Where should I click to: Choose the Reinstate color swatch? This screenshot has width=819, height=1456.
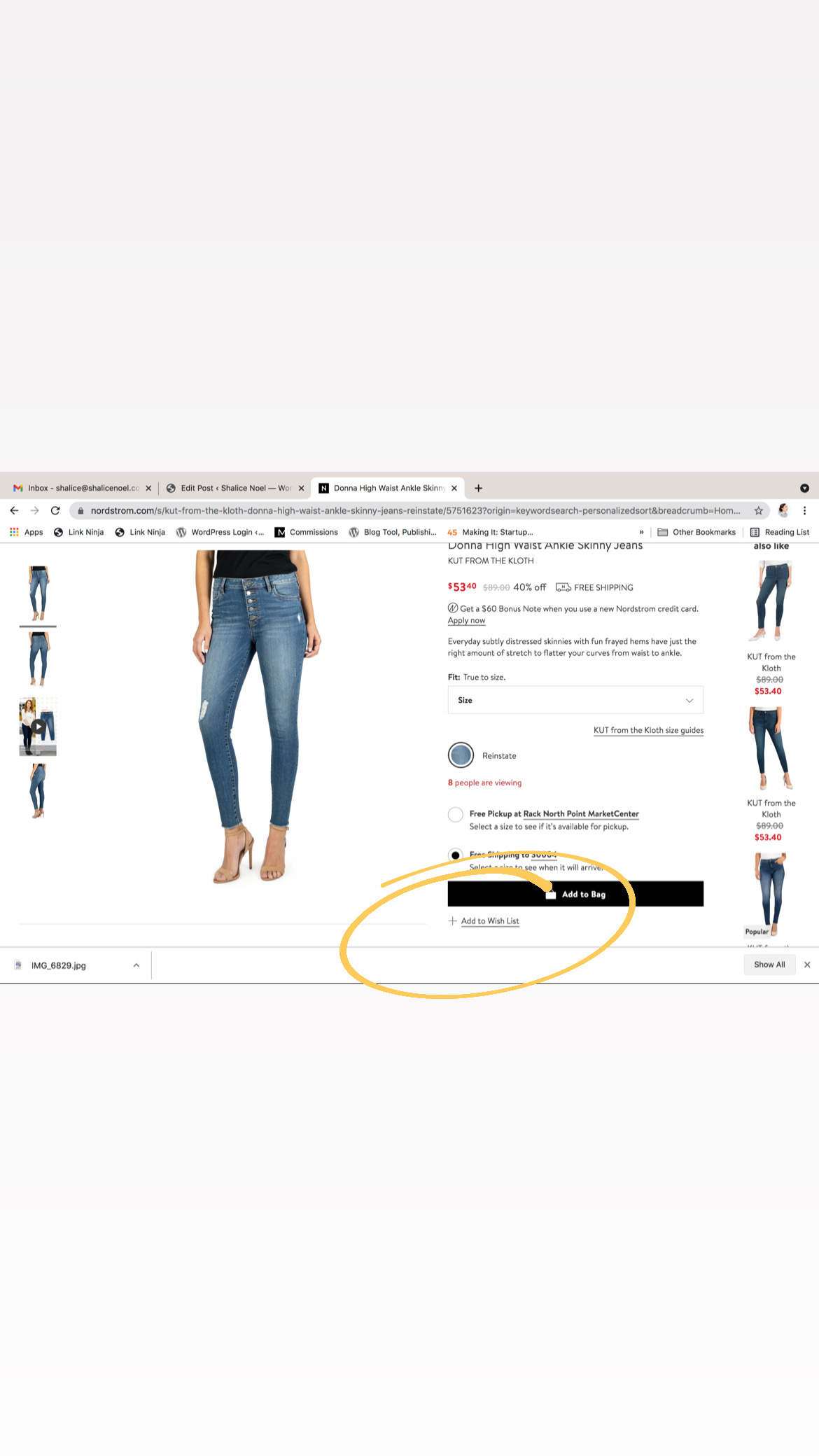tap(461, 755)
